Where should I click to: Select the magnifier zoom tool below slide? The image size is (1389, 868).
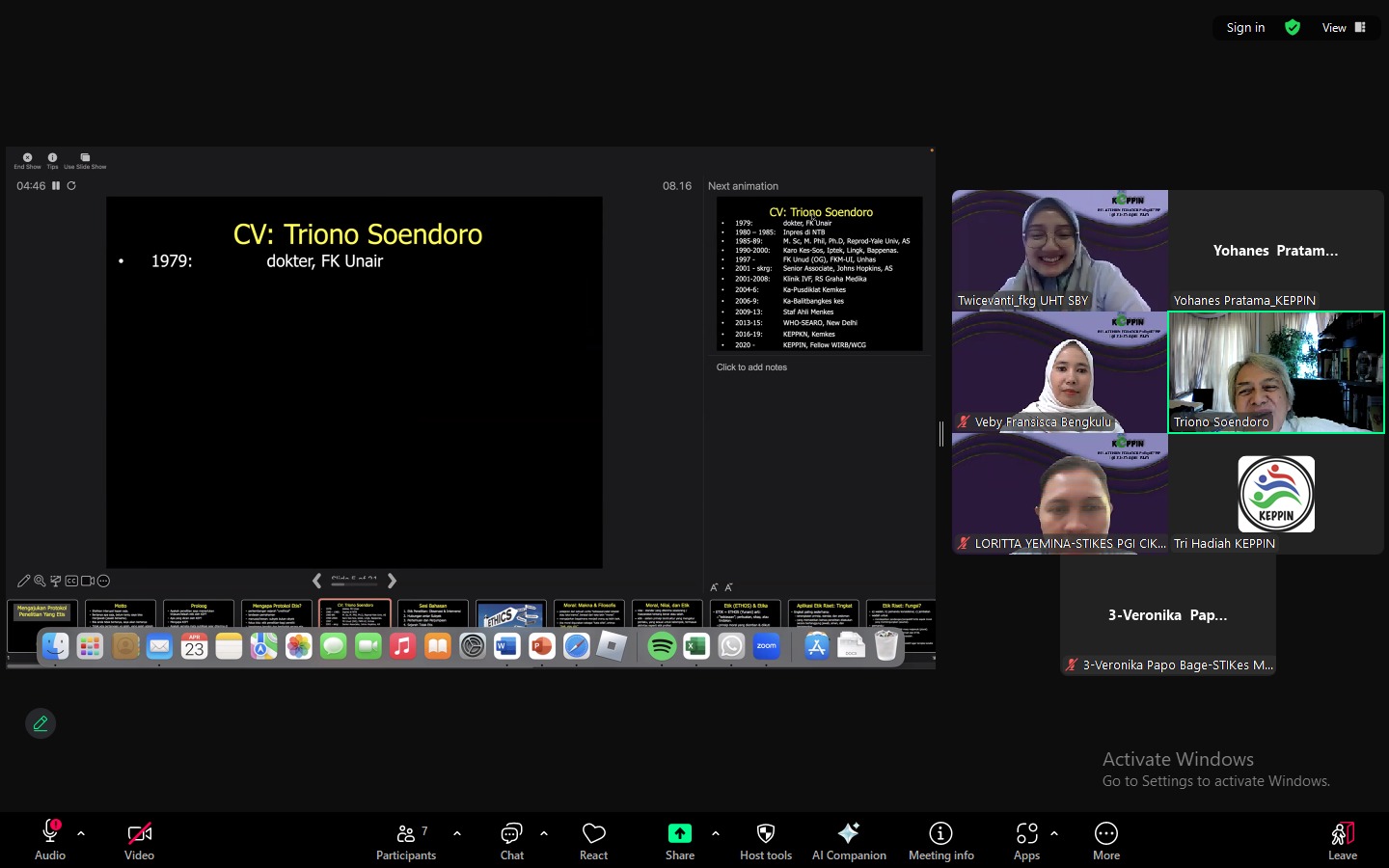[40, 581]
